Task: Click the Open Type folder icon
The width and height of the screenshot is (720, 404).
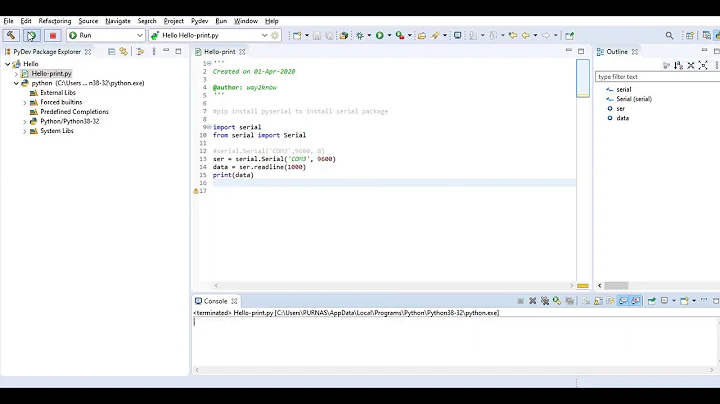Action: (x=422, y=35)
